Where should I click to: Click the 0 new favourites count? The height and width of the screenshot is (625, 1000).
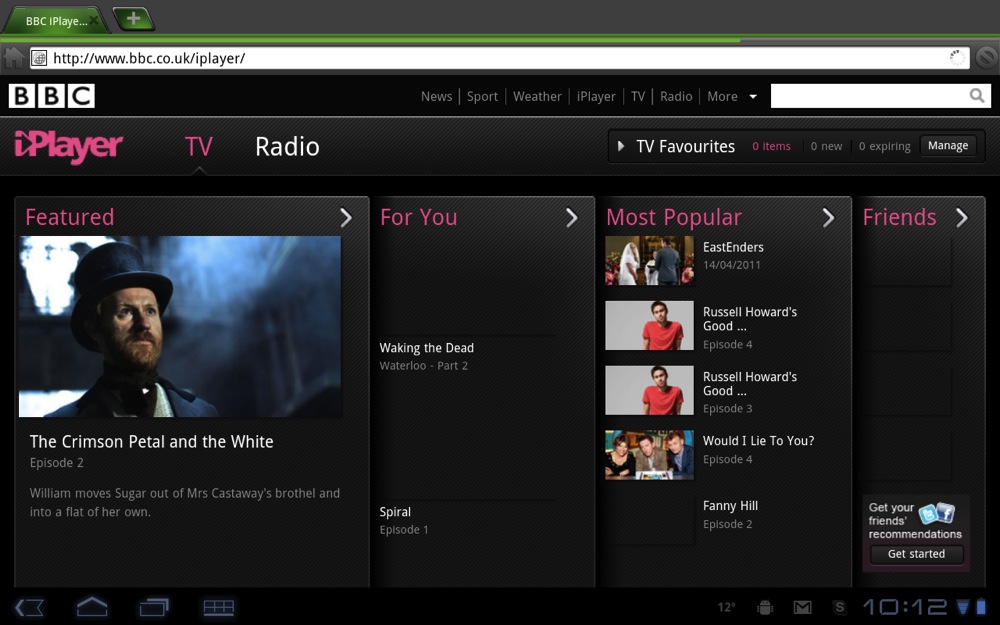click(826, 147)
